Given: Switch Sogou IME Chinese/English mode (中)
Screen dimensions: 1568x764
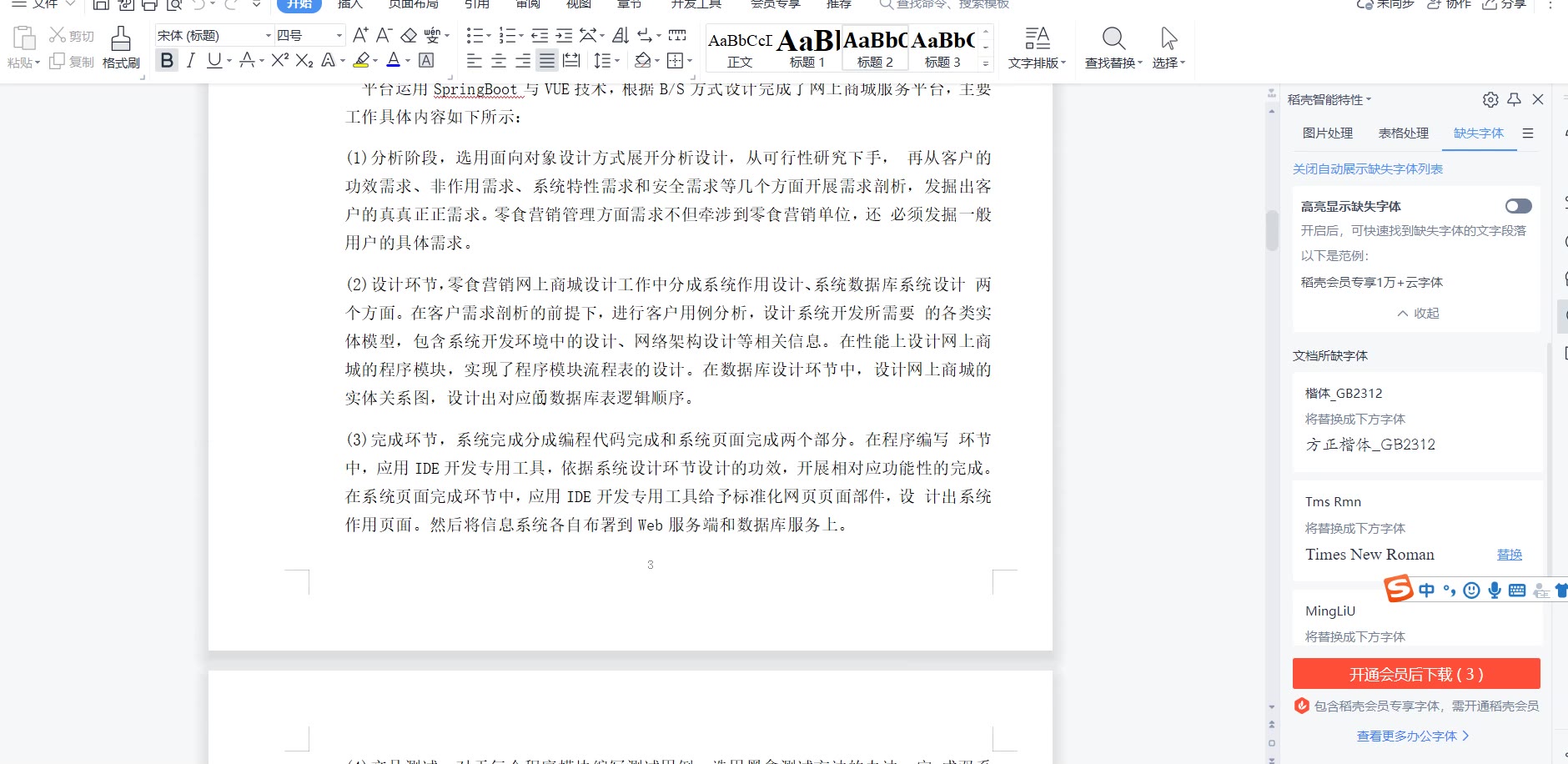Looking at the screenshot, I should coord(1427,591).
